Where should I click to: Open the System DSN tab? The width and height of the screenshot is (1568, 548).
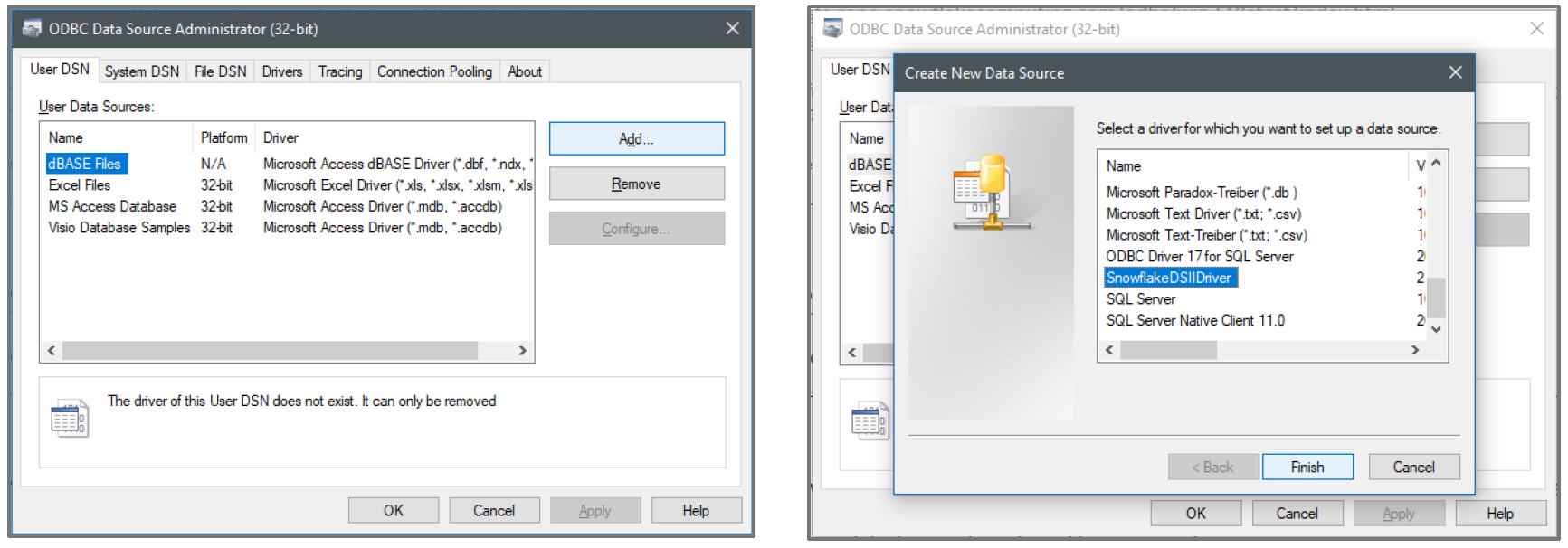pos(142,71)
